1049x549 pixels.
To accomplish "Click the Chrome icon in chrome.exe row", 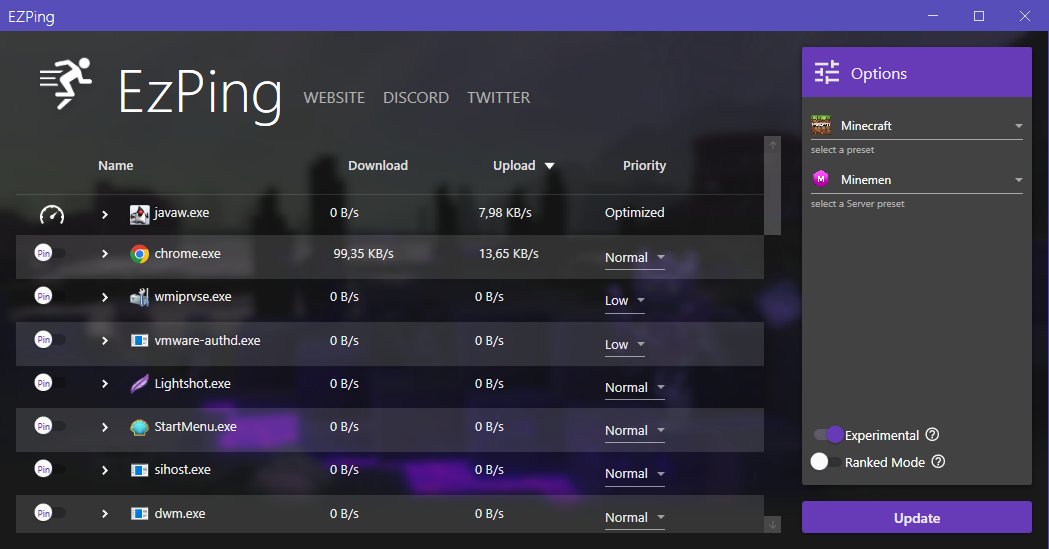I will point(139,254).
